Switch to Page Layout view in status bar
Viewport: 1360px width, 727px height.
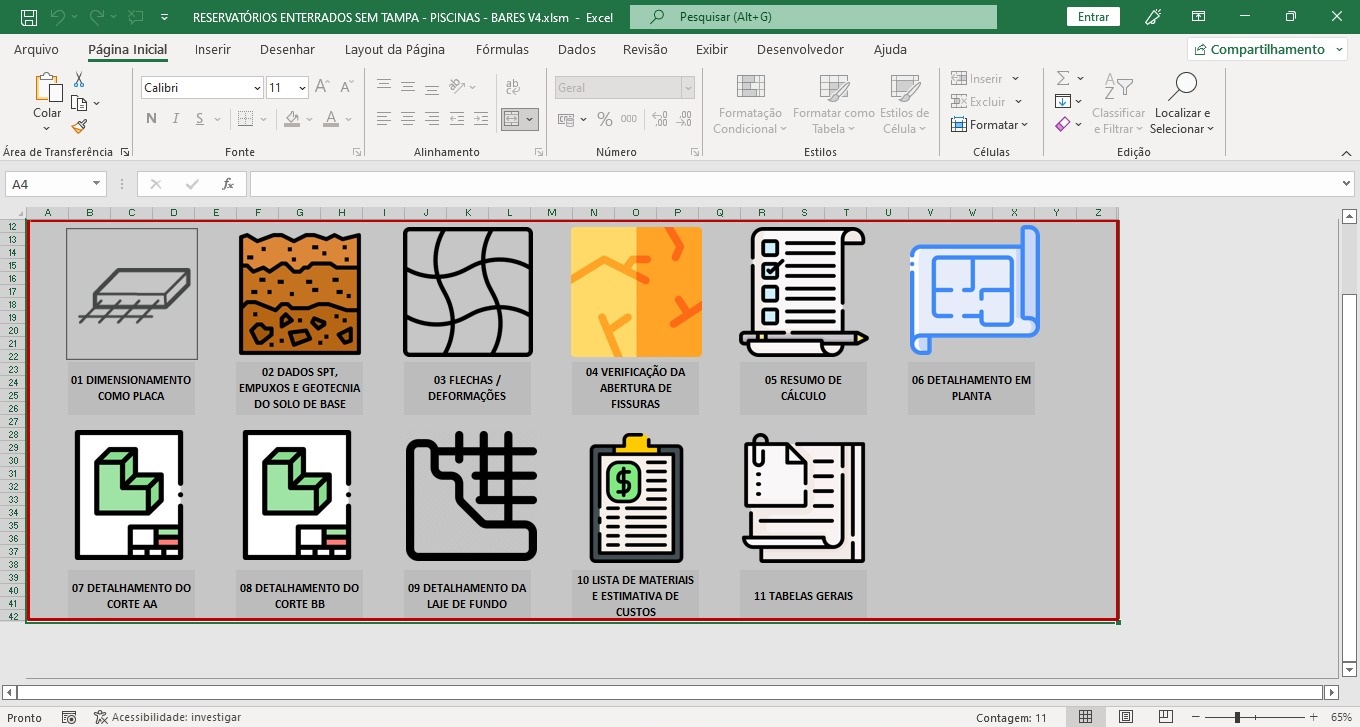pyautogui.click(x=1125, y=717)
